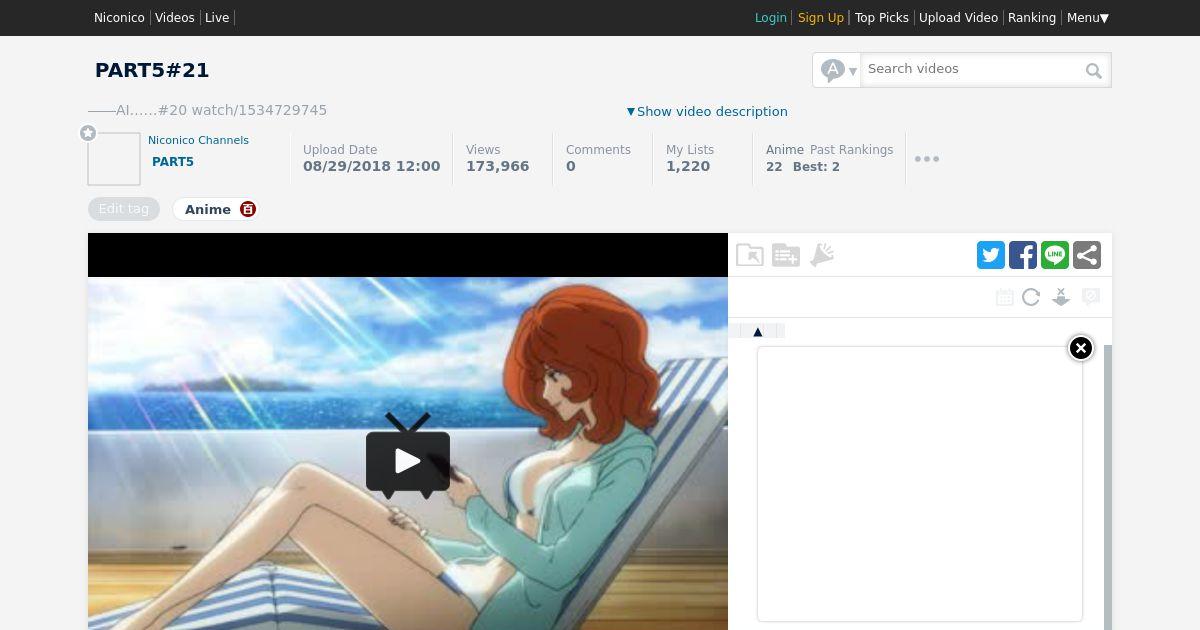Image resolution: width=1200 pixels, height=630 pixels.
Task: Open Videos in top bar
Action: click(175, 17)
